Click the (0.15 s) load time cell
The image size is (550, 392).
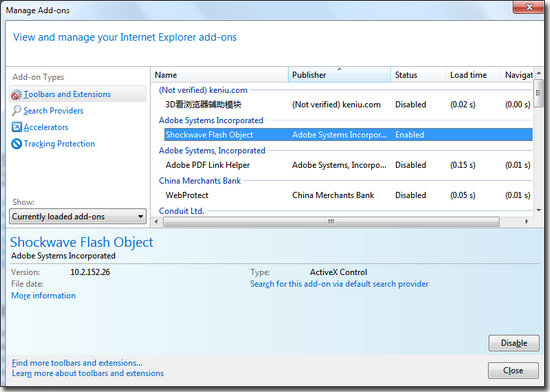click(x=463, y=165)
